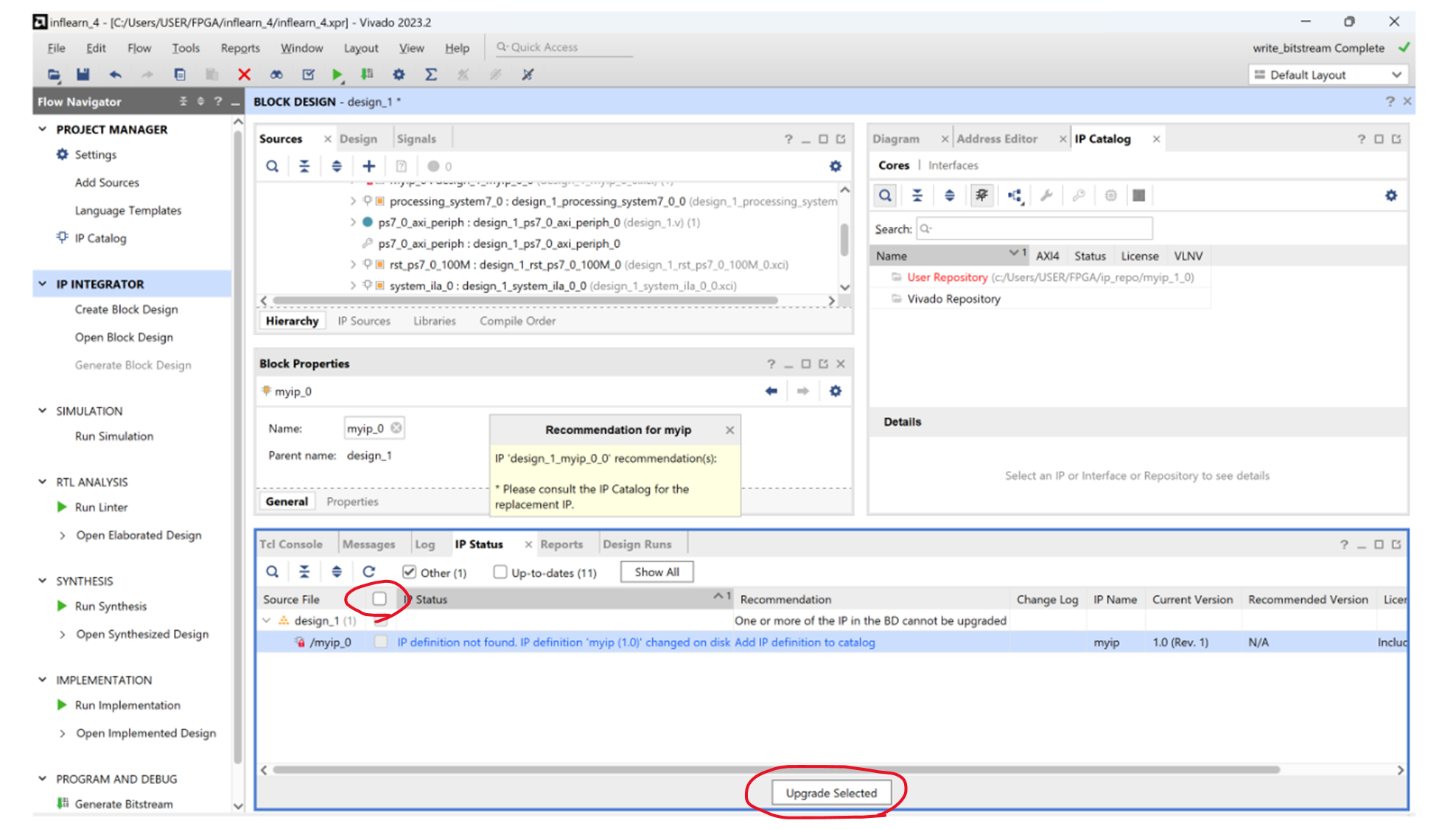The width and height of the screenshot is (1456, 829).
Task: Open Block Properties settings gear
Action: point(835,391)
